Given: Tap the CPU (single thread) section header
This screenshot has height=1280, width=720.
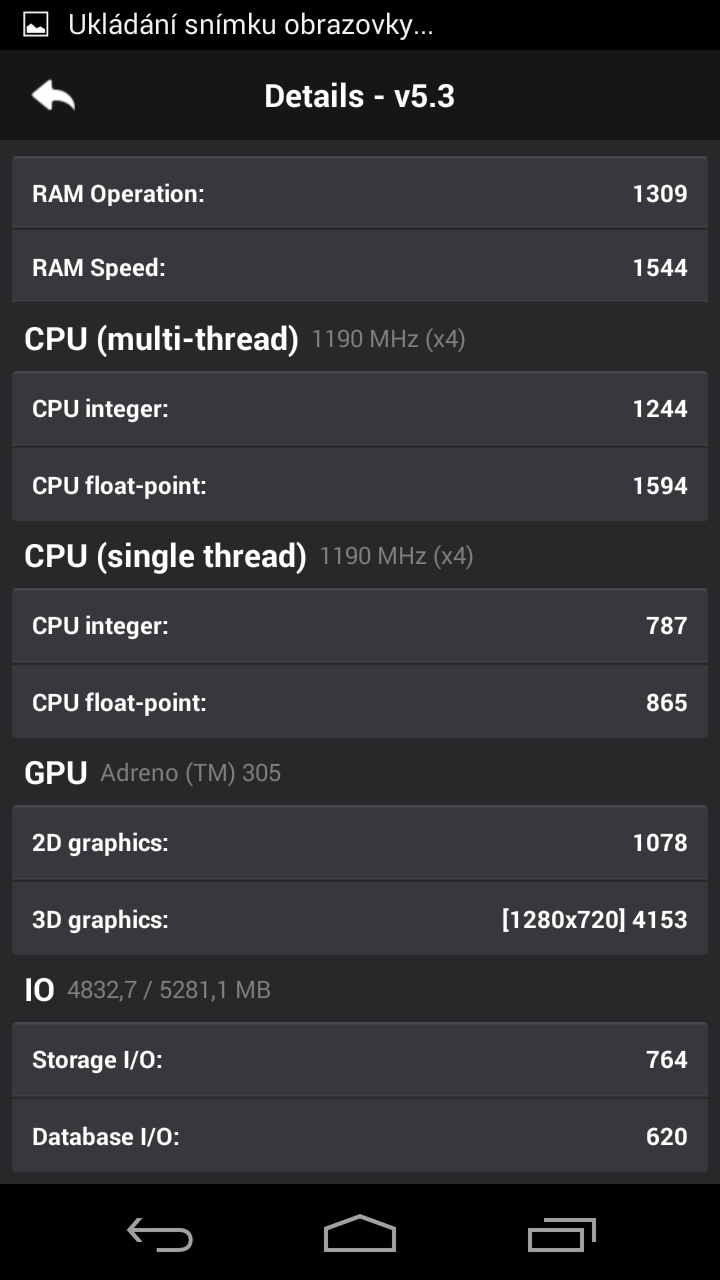Looking at the screenshot, I should [166, 556].
